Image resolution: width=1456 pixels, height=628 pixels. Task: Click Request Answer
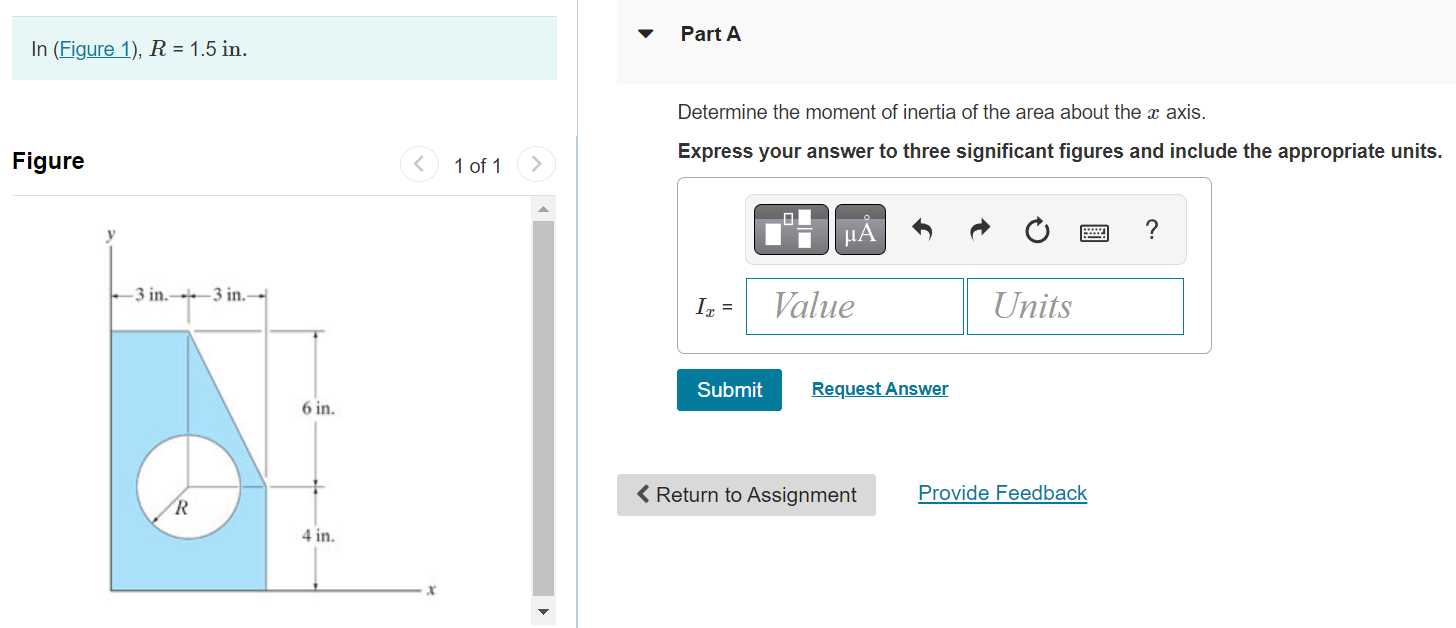(879, 388)
